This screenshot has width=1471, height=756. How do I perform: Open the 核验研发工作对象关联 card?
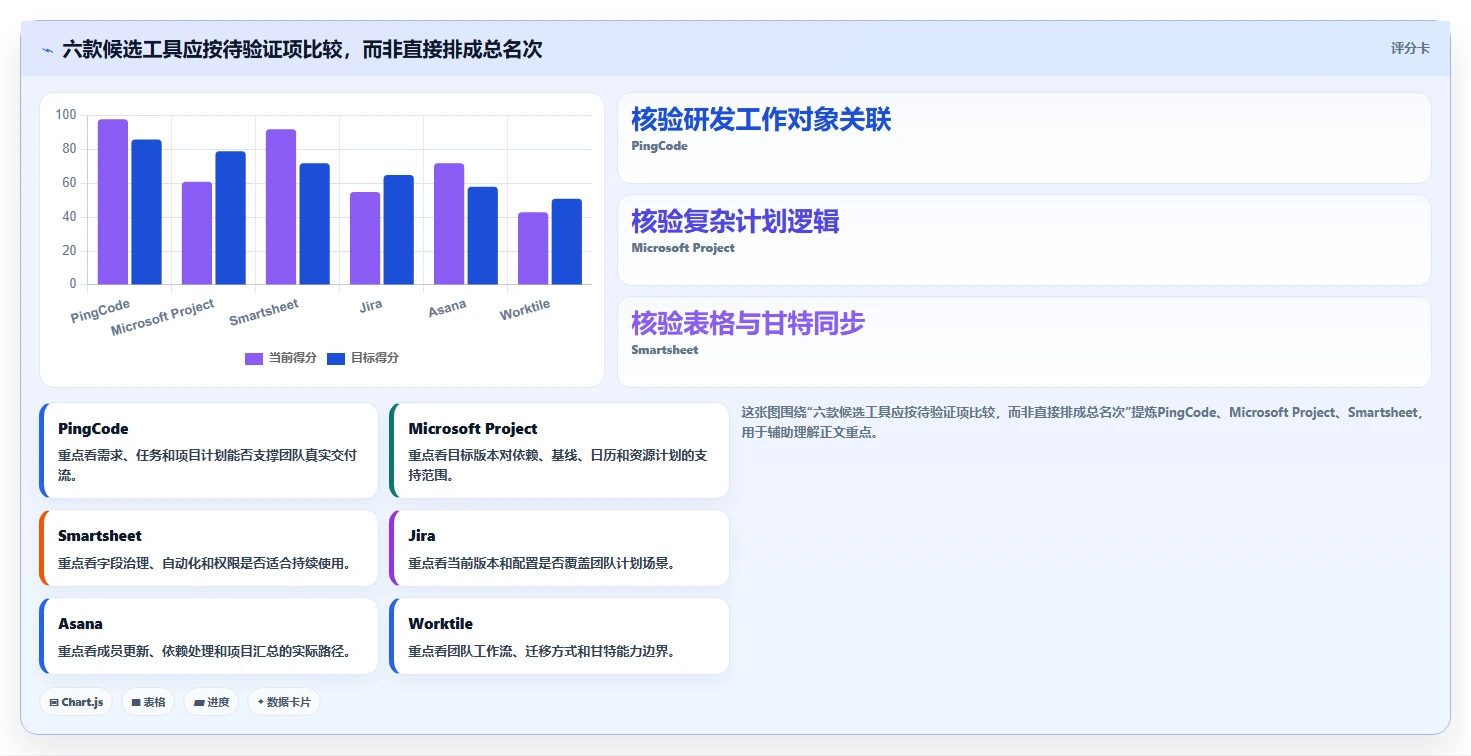click(1024, 138)
